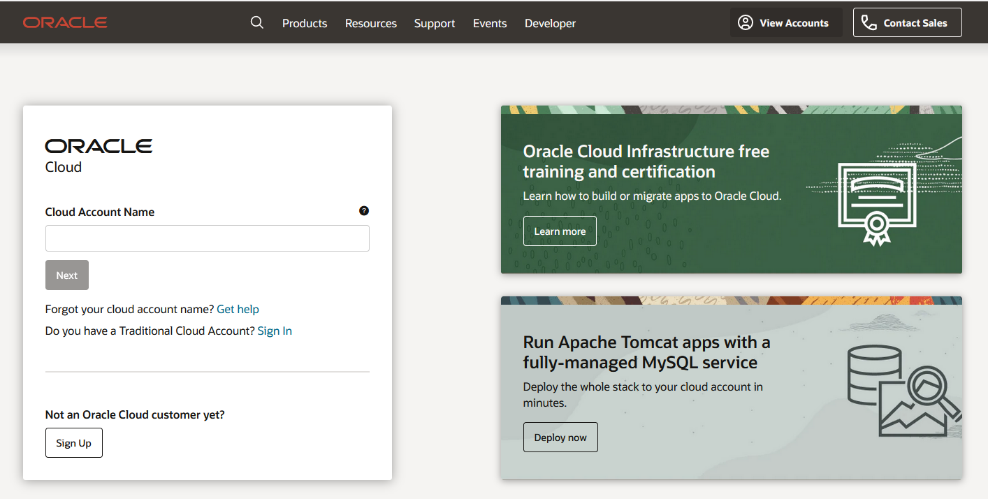Click the 'Oracle Cloud Infrastructure free training' heading
988x499 pixels.
coord(646,161)
